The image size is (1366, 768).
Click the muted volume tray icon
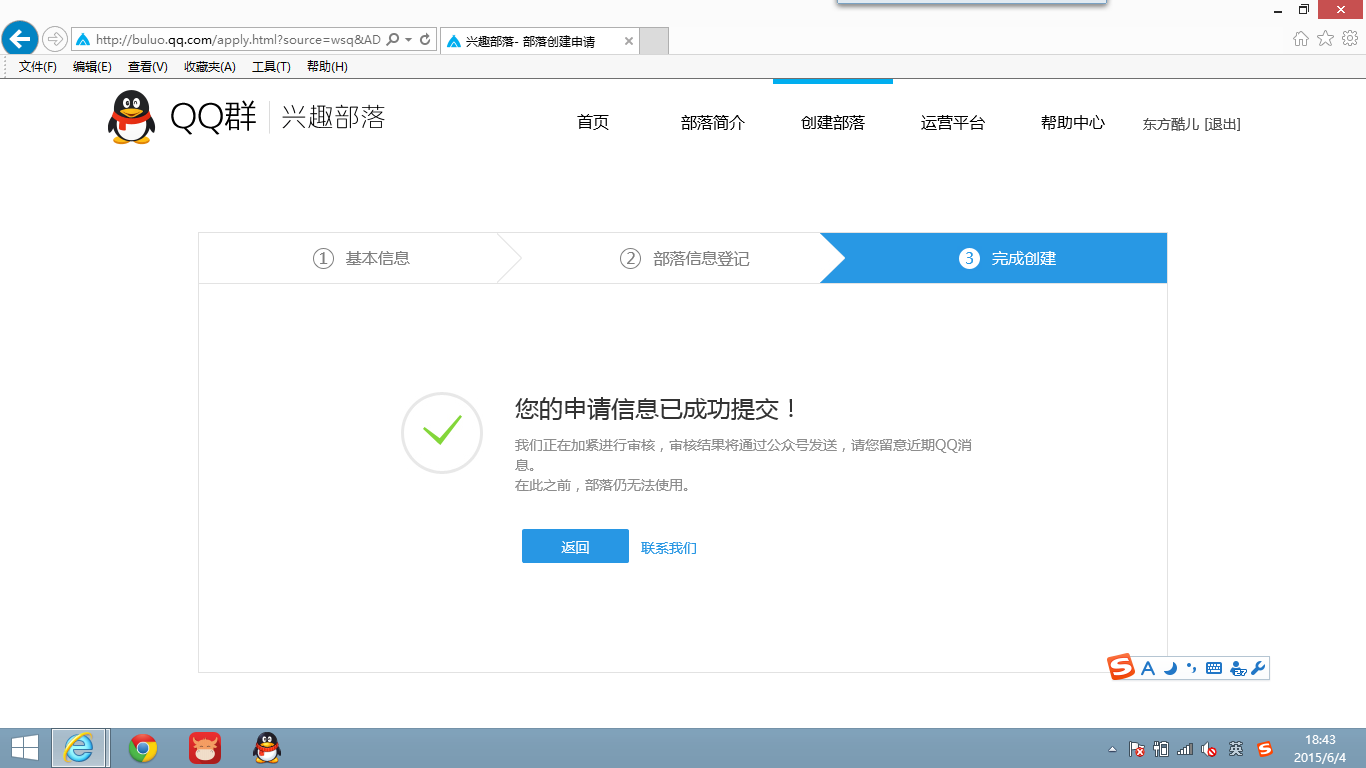coord(1209,749)
